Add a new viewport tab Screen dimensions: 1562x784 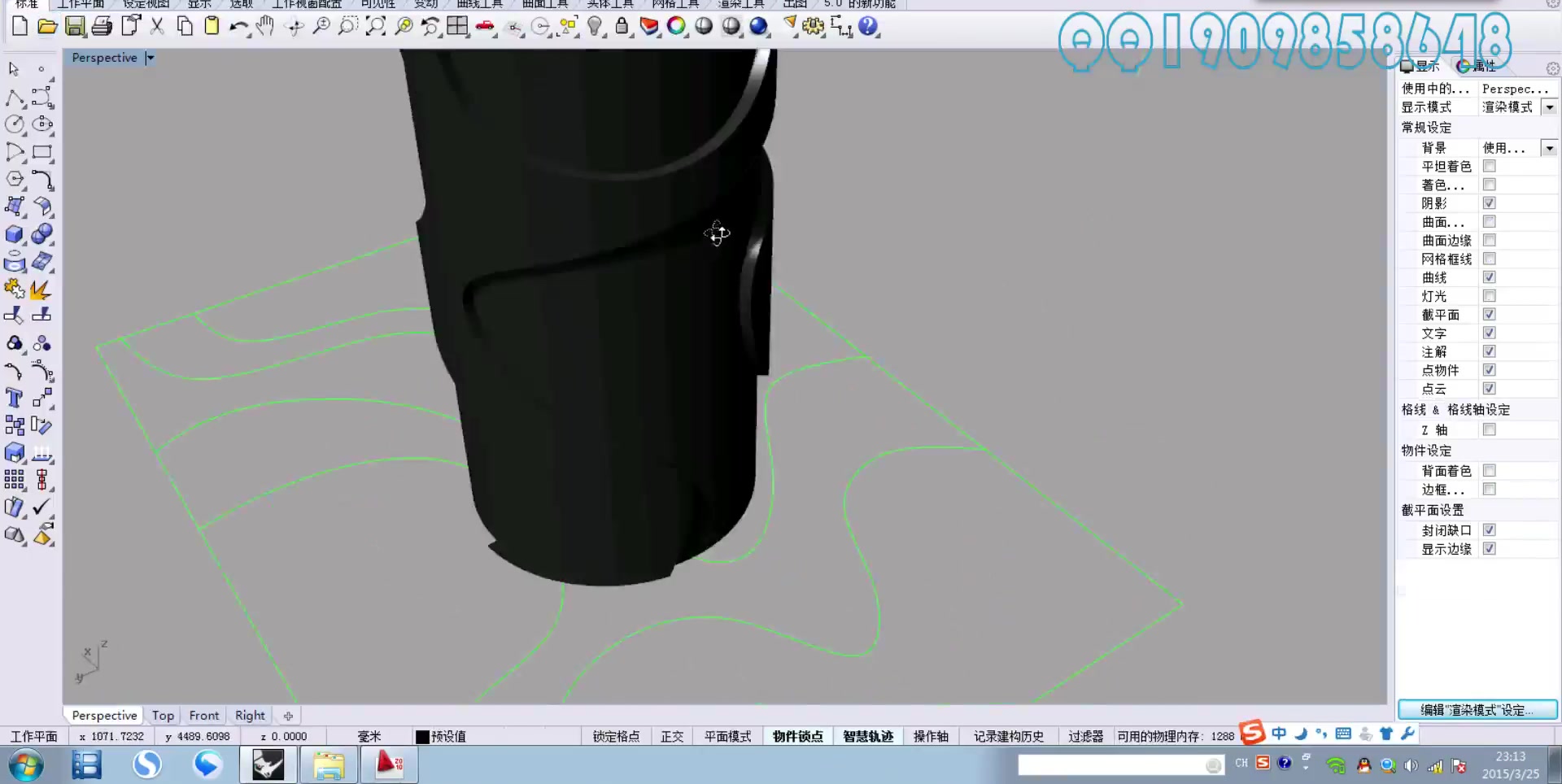[288, 716]
